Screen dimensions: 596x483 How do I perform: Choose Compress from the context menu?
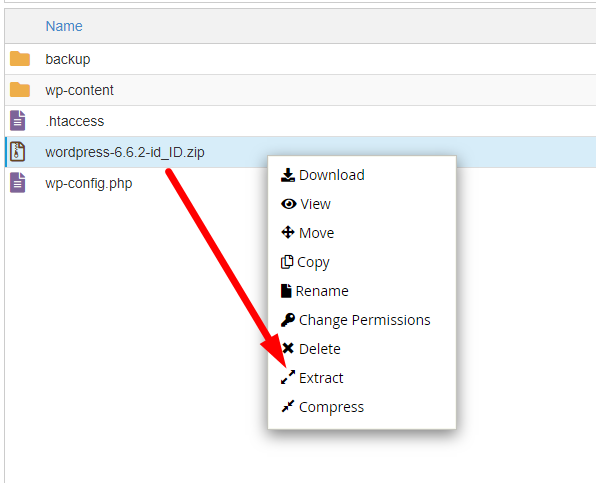[331, 407]
